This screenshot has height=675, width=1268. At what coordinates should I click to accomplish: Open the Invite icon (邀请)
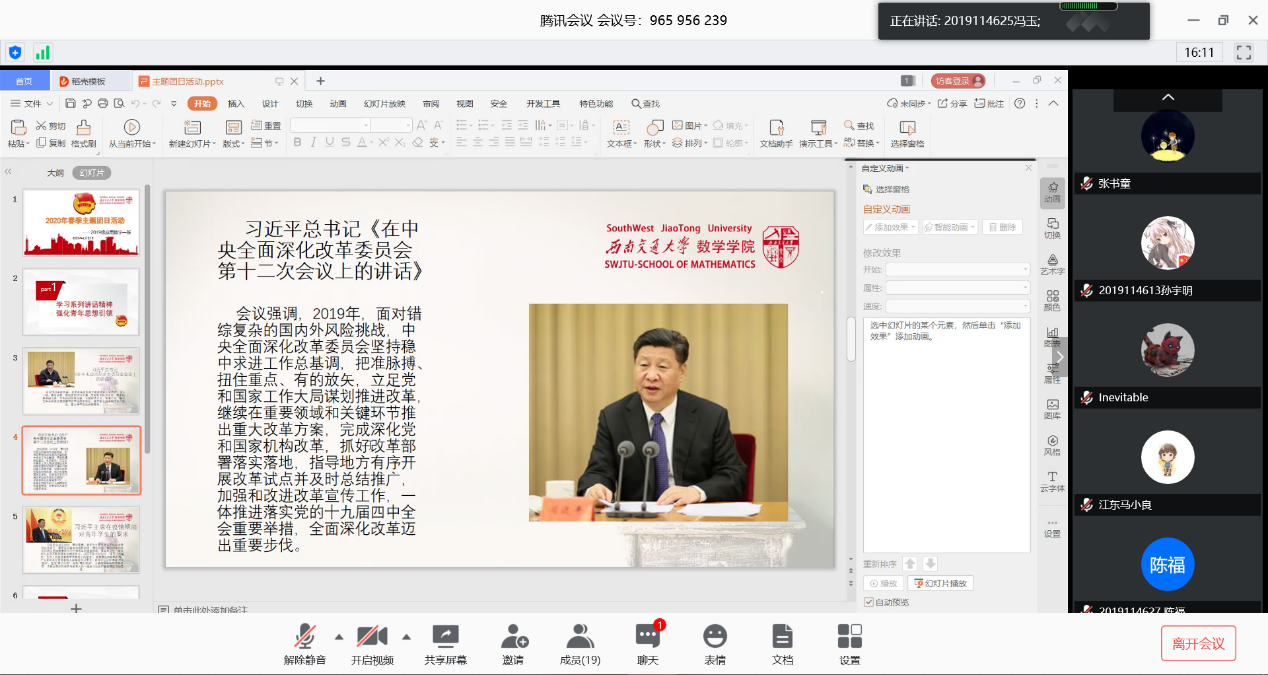(513, 637)
